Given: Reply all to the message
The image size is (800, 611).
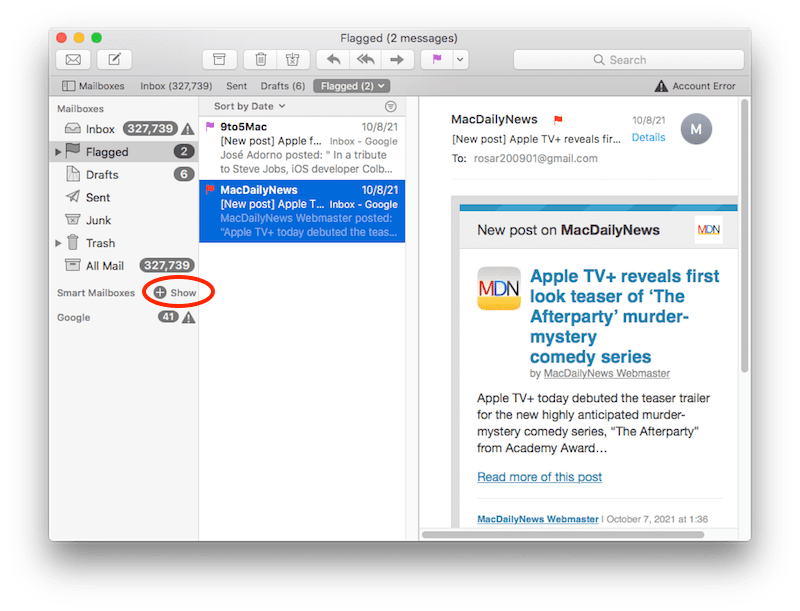Looking at the screenshot, I should point(366,59).
